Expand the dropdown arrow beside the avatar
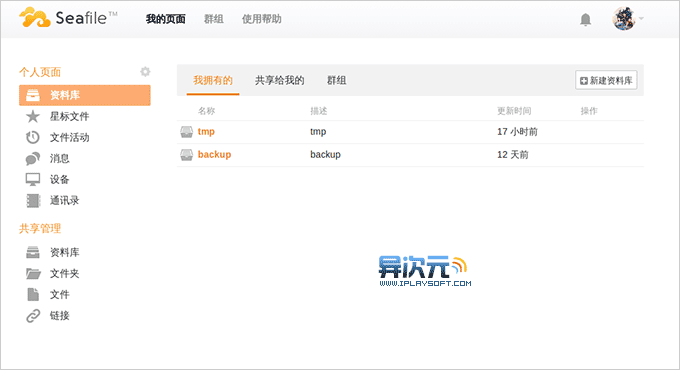The height and width of the screenshot is (370, 680). (x=641, y=19)
